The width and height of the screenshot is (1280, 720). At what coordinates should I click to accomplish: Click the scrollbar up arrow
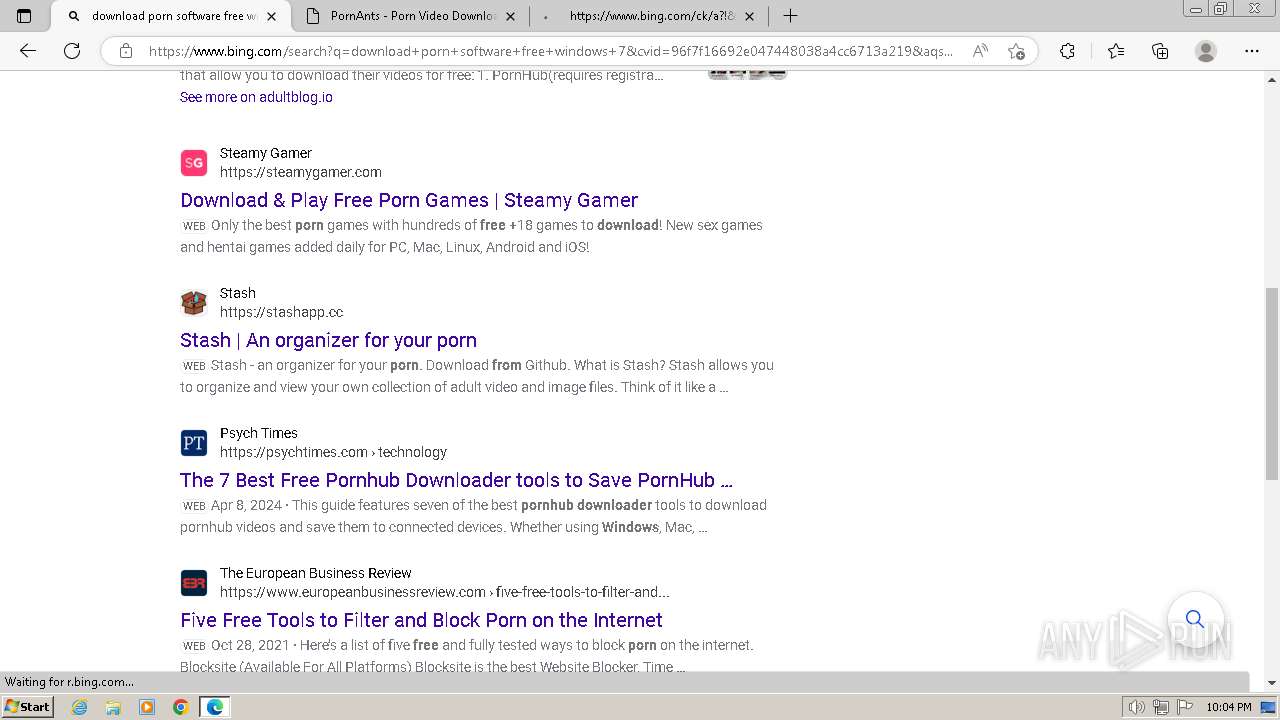coord(1272,79)
